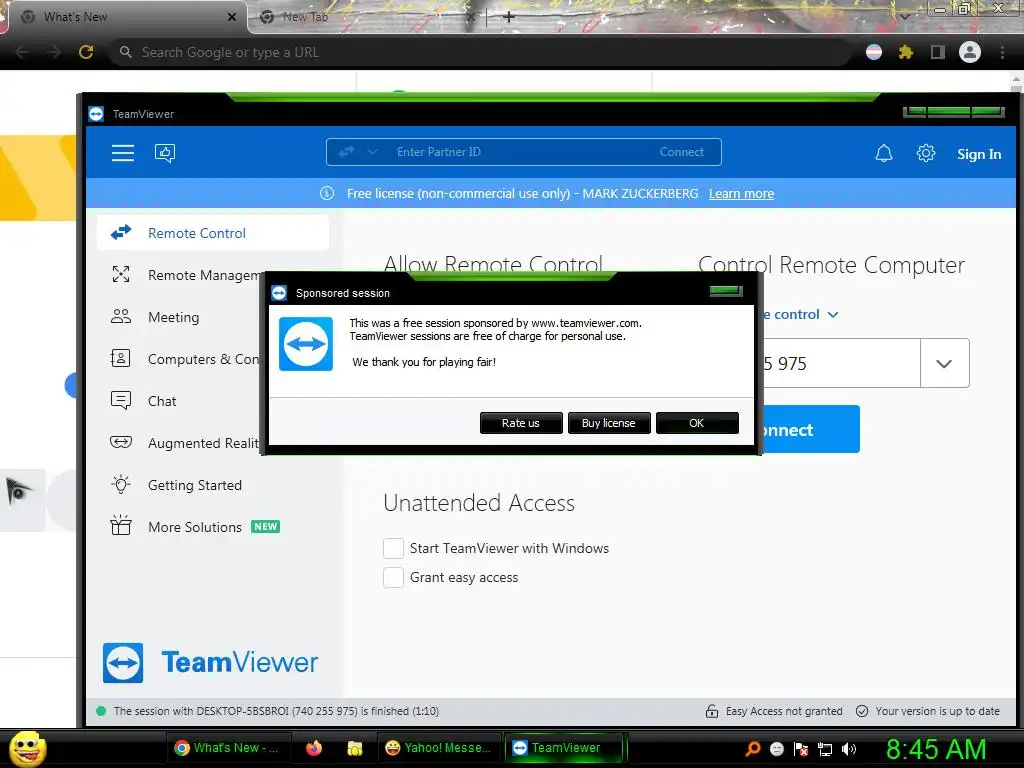1024x768 pixels.
Task: Reload the browser page
Action: pyautogui.click(x=86, y=52)
